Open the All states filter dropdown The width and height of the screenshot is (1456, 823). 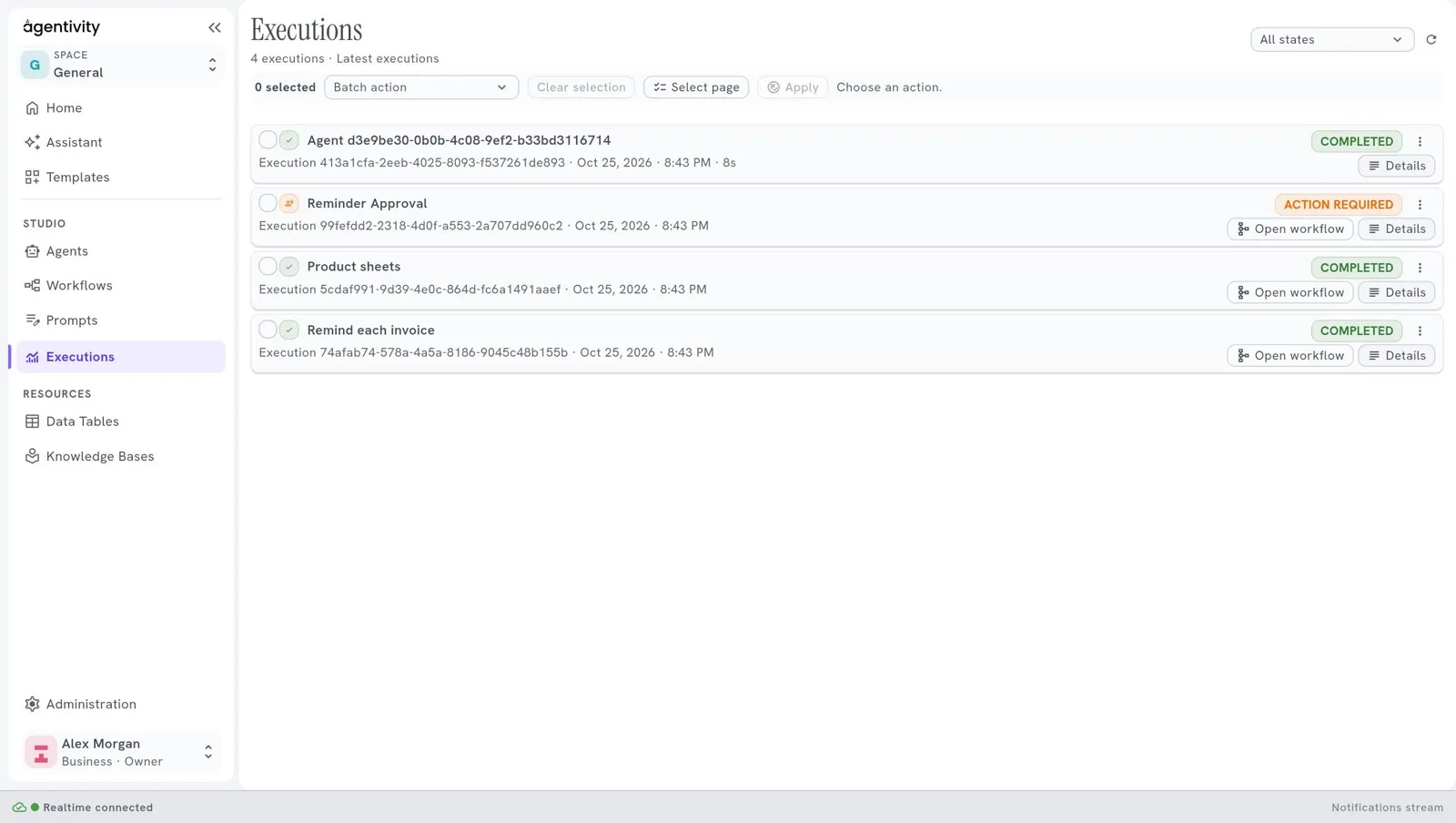coord(1332,39)
